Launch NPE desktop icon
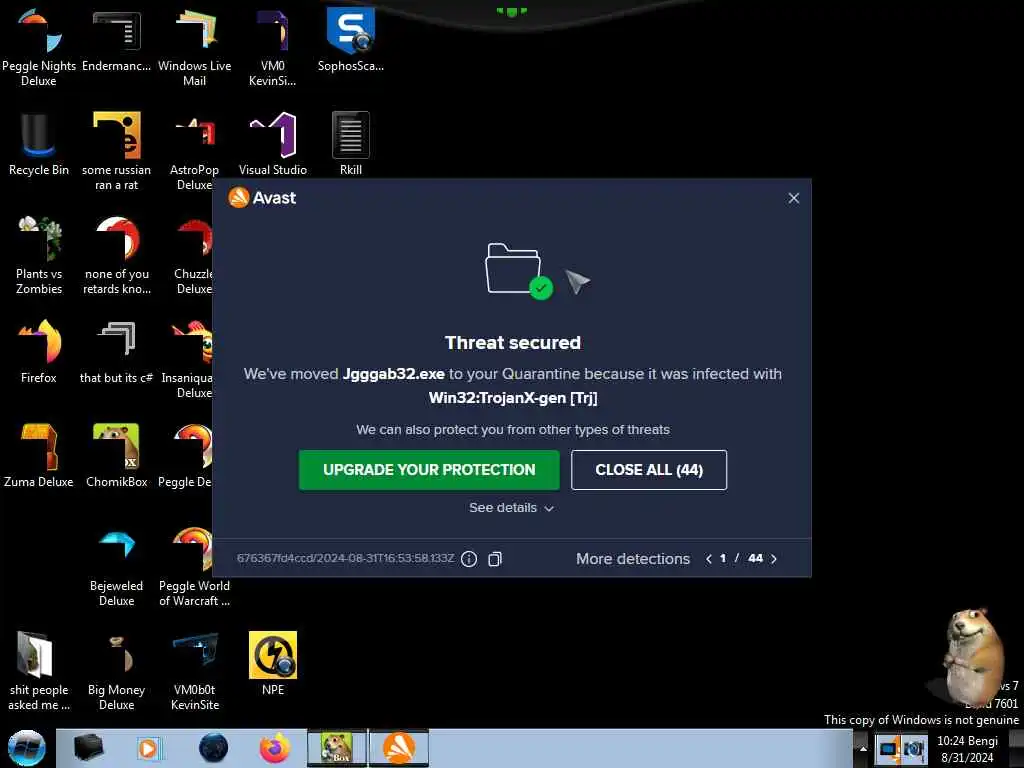Viewport: 1024px width, 768px height. pyautogui.click(x=272, y=664)
